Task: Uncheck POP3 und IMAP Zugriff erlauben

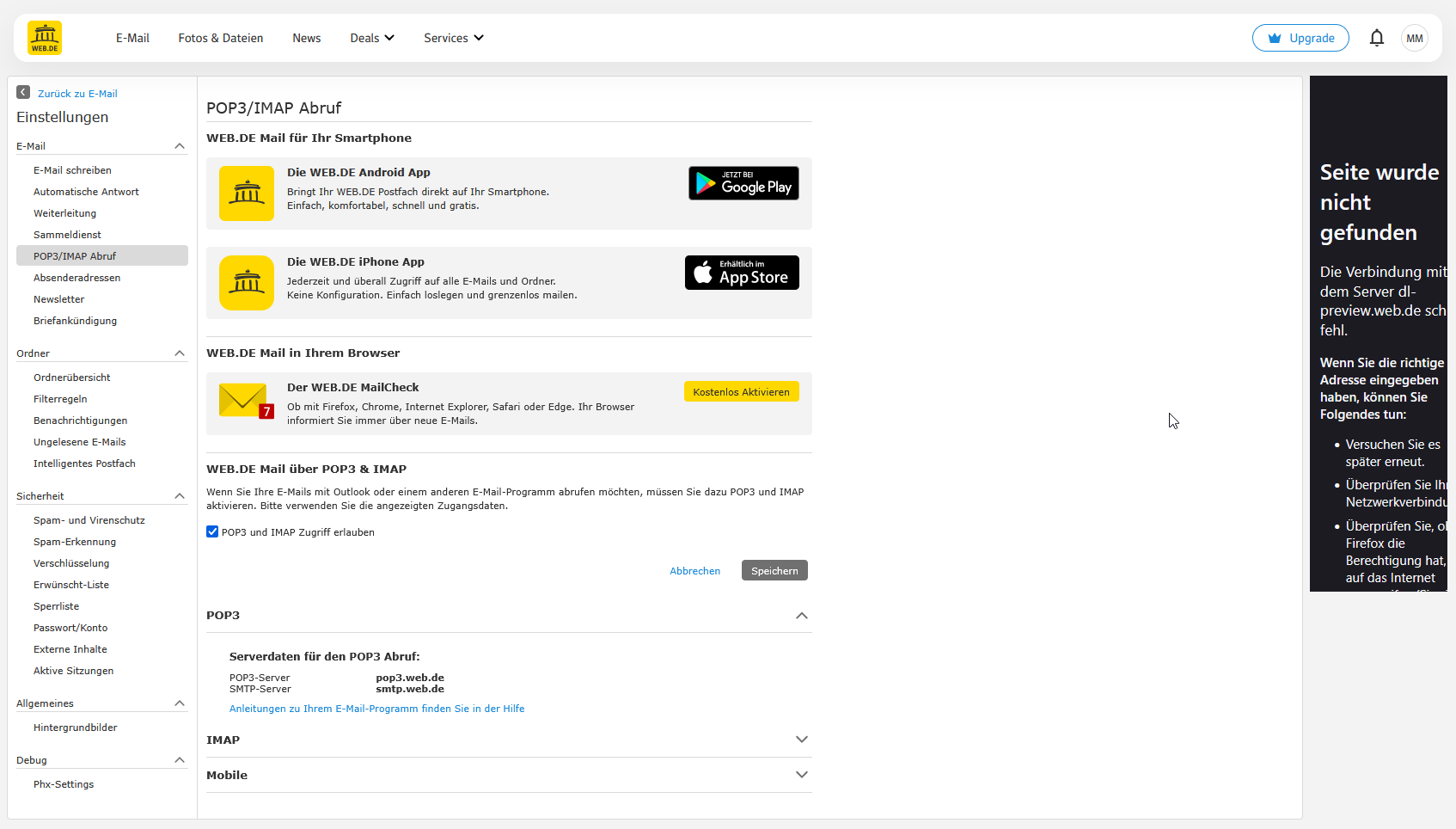Action: point(212,531)
